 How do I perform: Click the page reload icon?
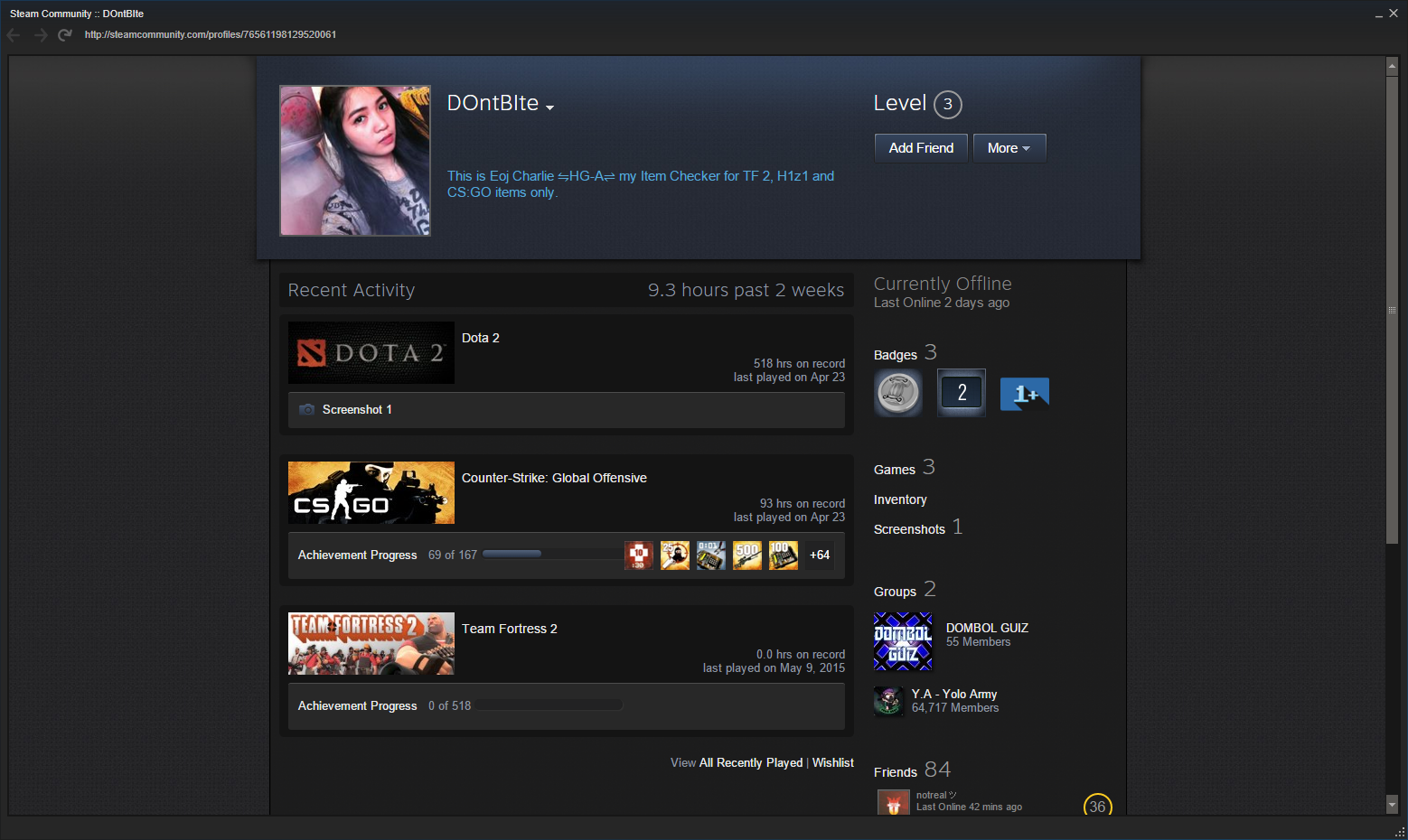64,35
